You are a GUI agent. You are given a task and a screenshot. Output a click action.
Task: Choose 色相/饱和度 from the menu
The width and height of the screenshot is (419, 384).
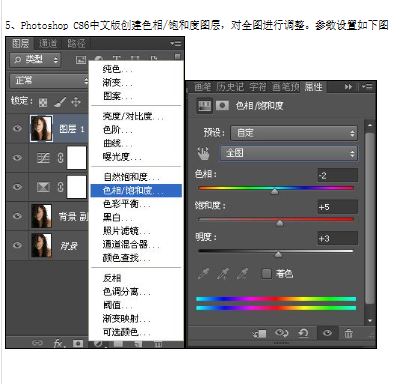pos(136,190)
